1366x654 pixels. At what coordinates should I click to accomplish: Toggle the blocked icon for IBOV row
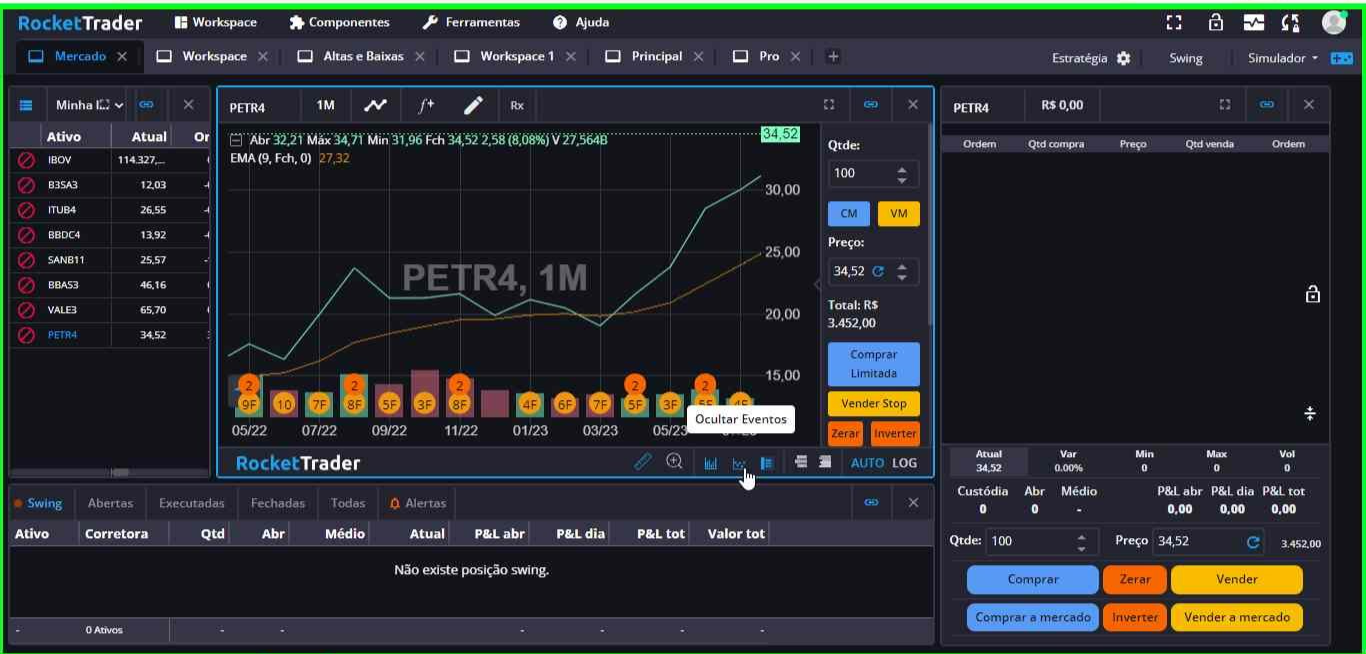pyautogui.click(x=27, y=160)
